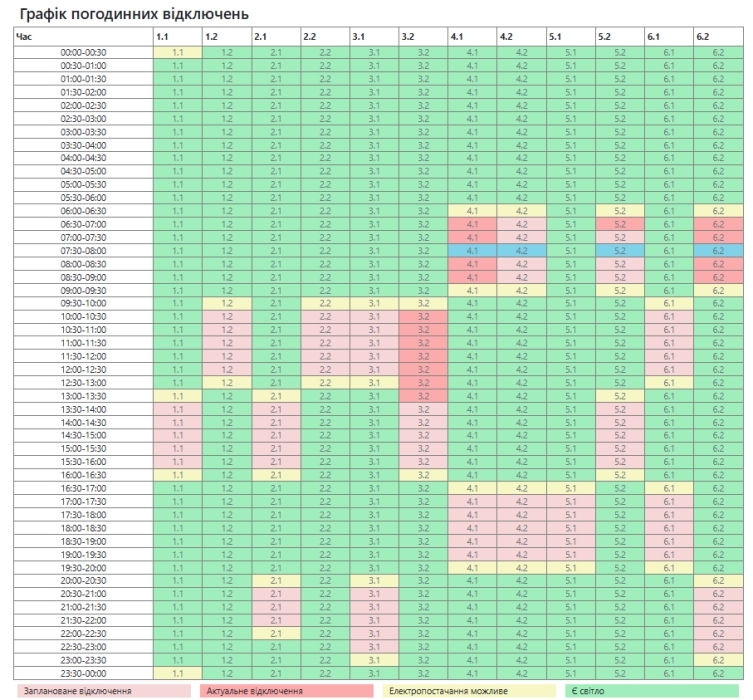The height and width of the screenshot is (700, 753).
Task: Select the 'Час' column header
Action: pyautogui.click(x=23, y=37)
